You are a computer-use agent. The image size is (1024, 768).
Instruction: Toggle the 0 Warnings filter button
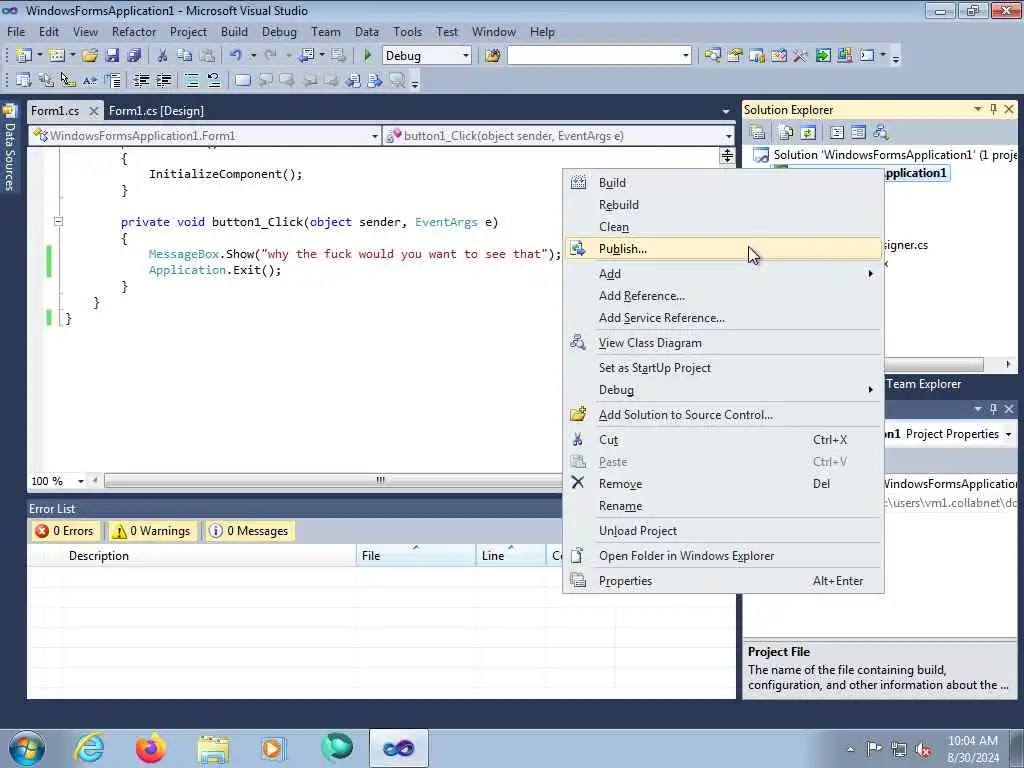152,531
